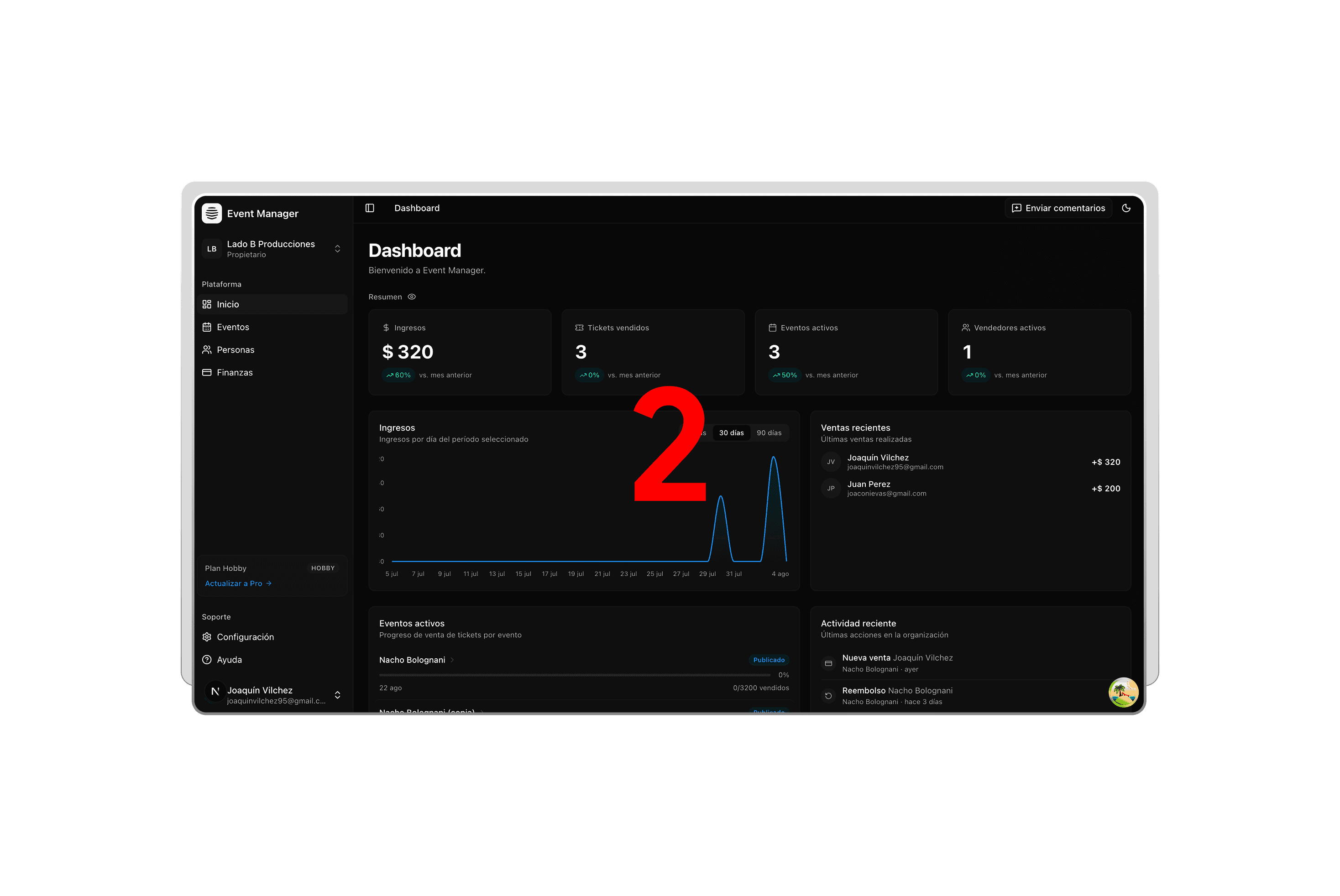This screenshot has height=896, width=1340.
Task: Click the calendar icon in Eventos activos
Action: (772, 328)
